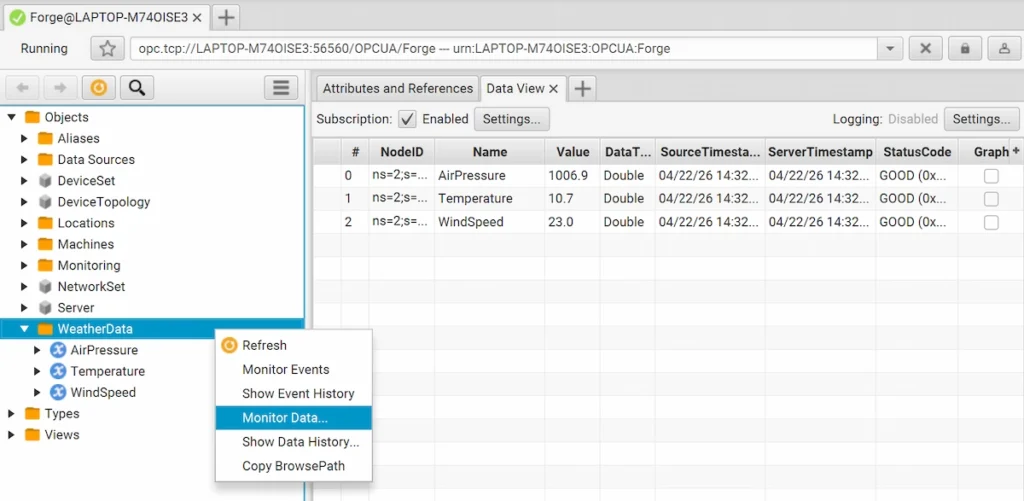The width and height of the screenshot is (1024, 501).
Task: Click the back navigation arrow
Action: [x=23, y=88]
